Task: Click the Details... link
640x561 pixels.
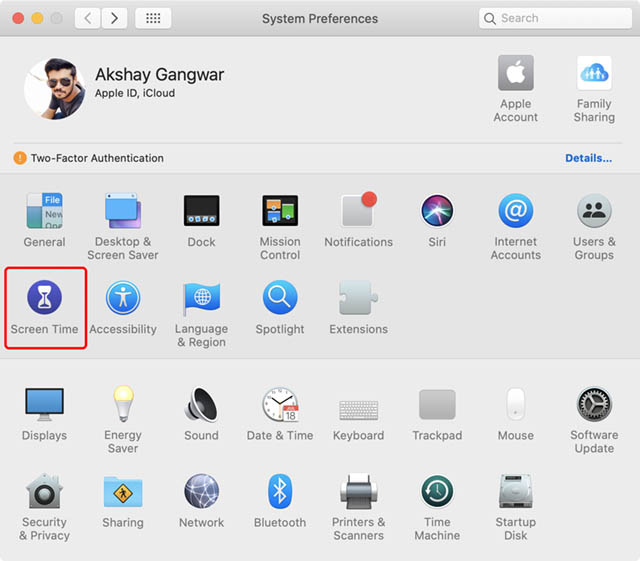Action: click(x=588, y=158)
